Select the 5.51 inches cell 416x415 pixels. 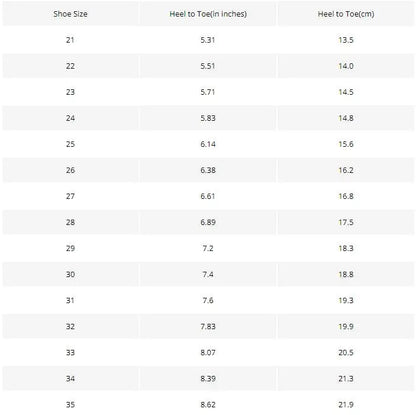208,66
